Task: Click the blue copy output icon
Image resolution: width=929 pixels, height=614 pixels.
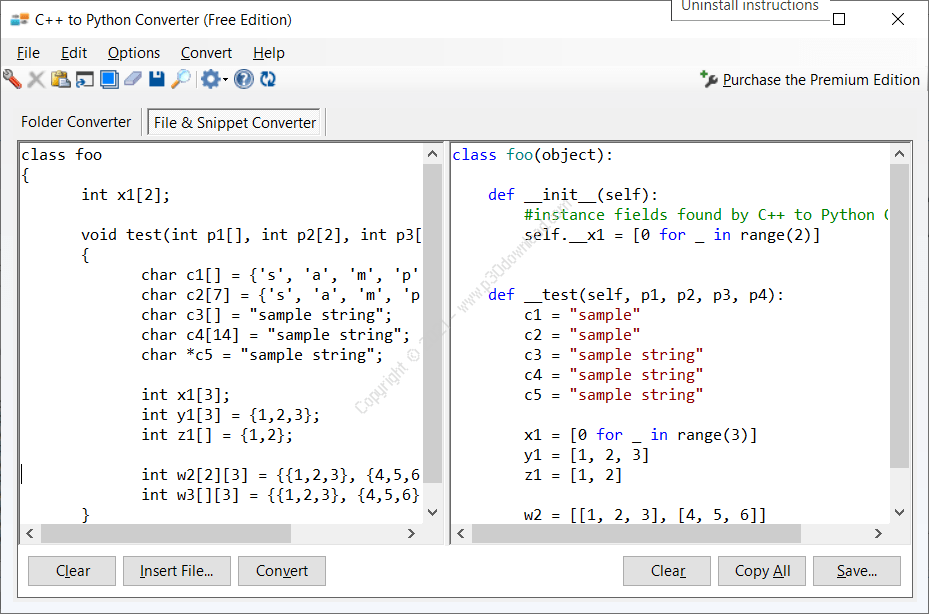Action: 107,78
